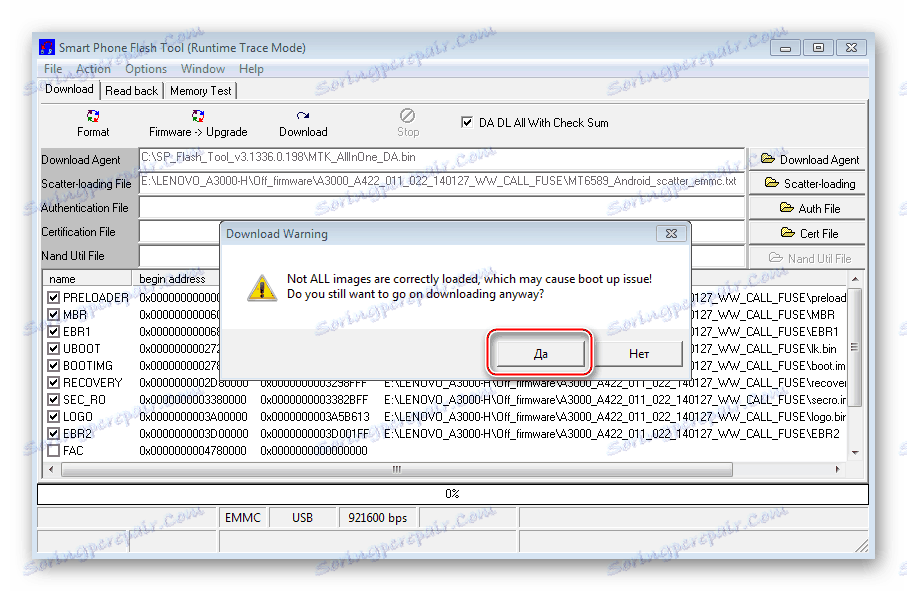This screenshot has height=591, width=907.
Task: Maximize the Flash Tool window
Action: 818,48
